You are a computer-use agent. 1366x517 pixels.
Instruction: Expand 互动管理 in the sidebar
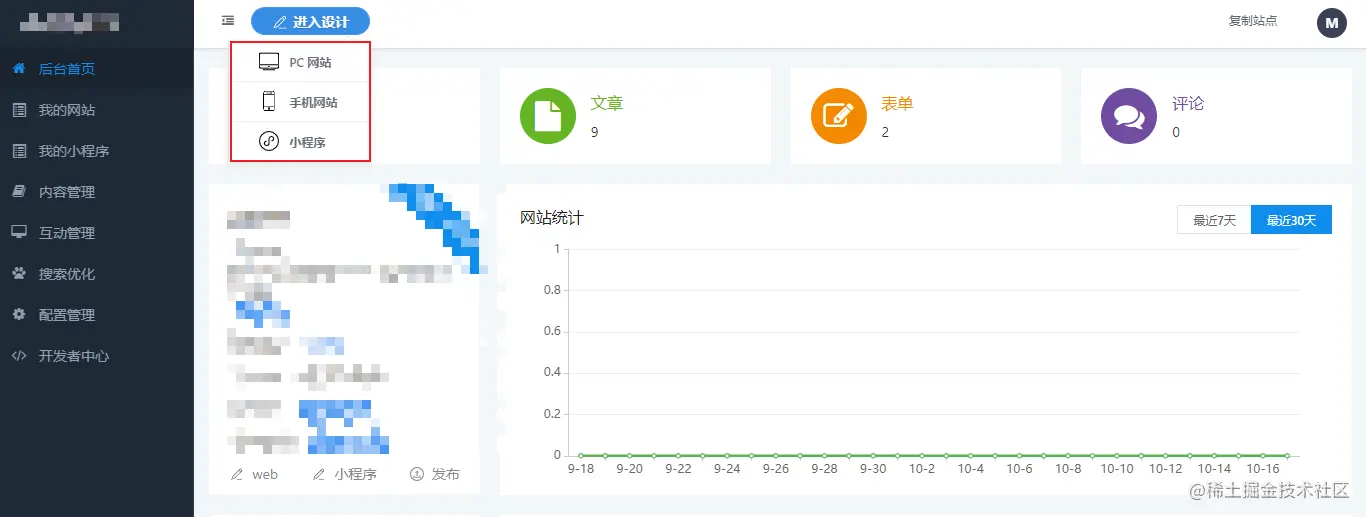[97, 233]
